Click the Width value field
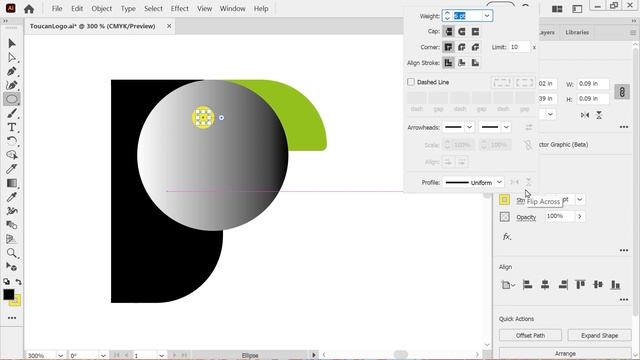 pyautogui.click(x=592, y=84)
